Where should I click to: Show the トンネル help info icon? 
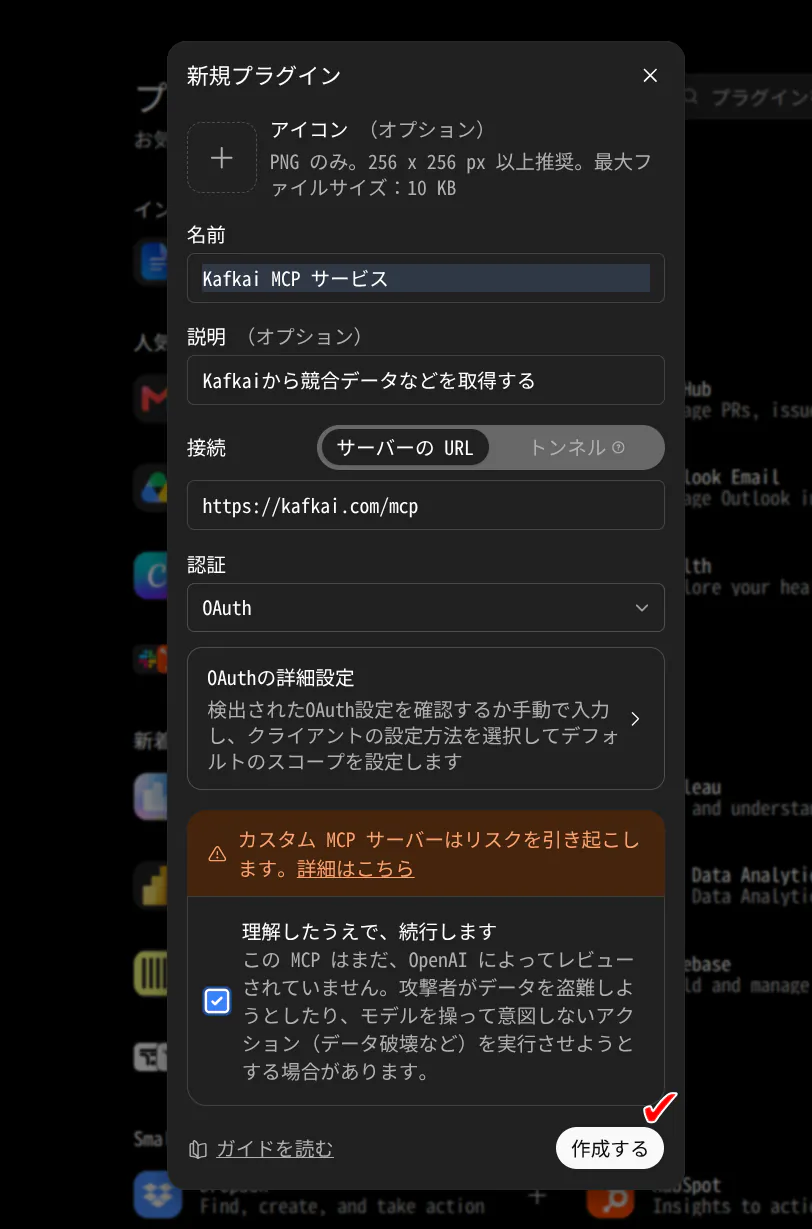pyautogui.click(x=618, y=448)
